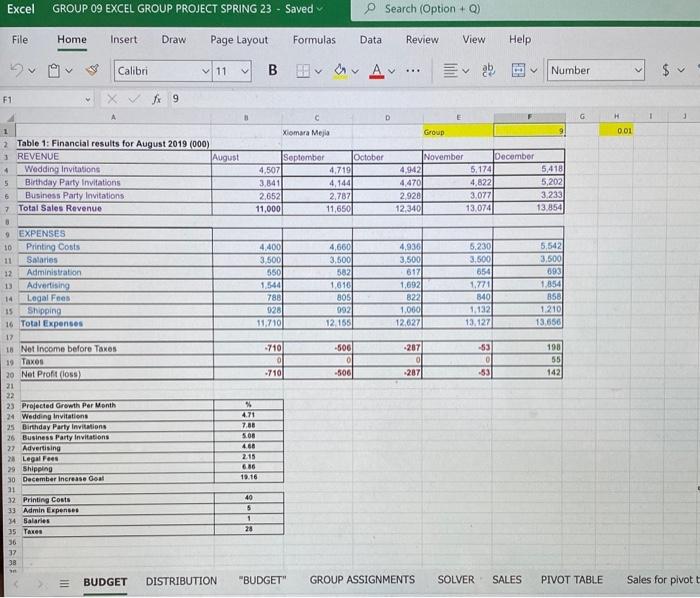Open the Paste options dropdown arrow

(x=69, y=71)
